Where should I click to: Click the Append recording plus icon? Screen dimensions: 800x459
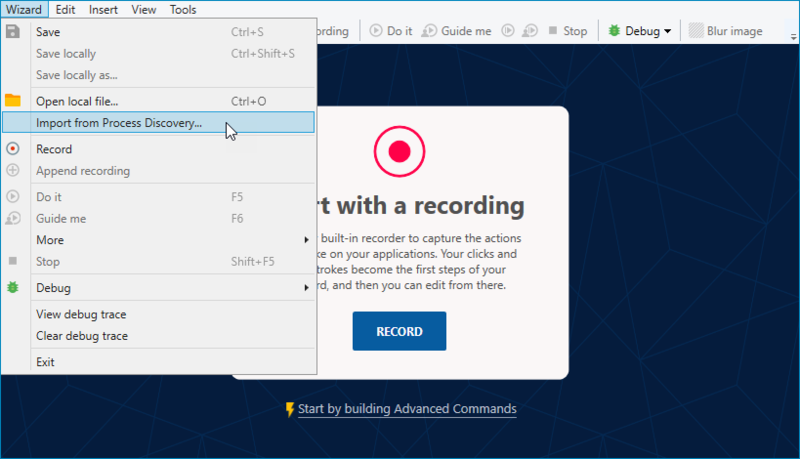click(13, 170)
